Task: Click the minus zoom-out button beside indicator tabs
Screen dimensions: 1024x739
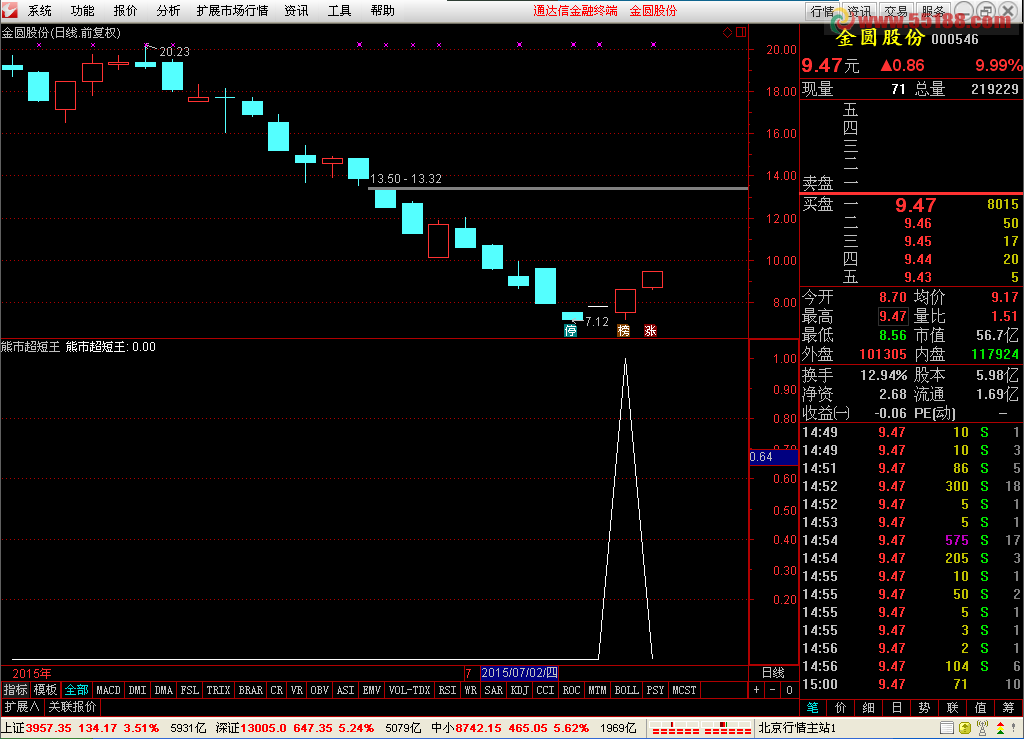Action: tap(773, 690)
